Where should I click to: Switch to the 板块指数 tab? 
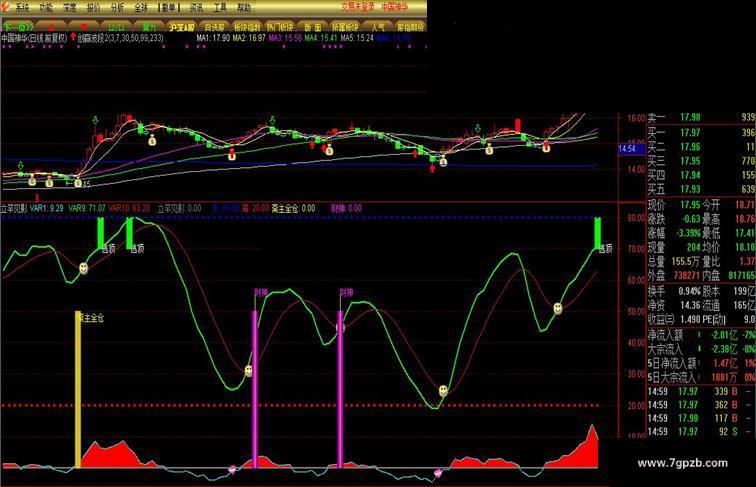pyautogui.click(x=247, y=27)
